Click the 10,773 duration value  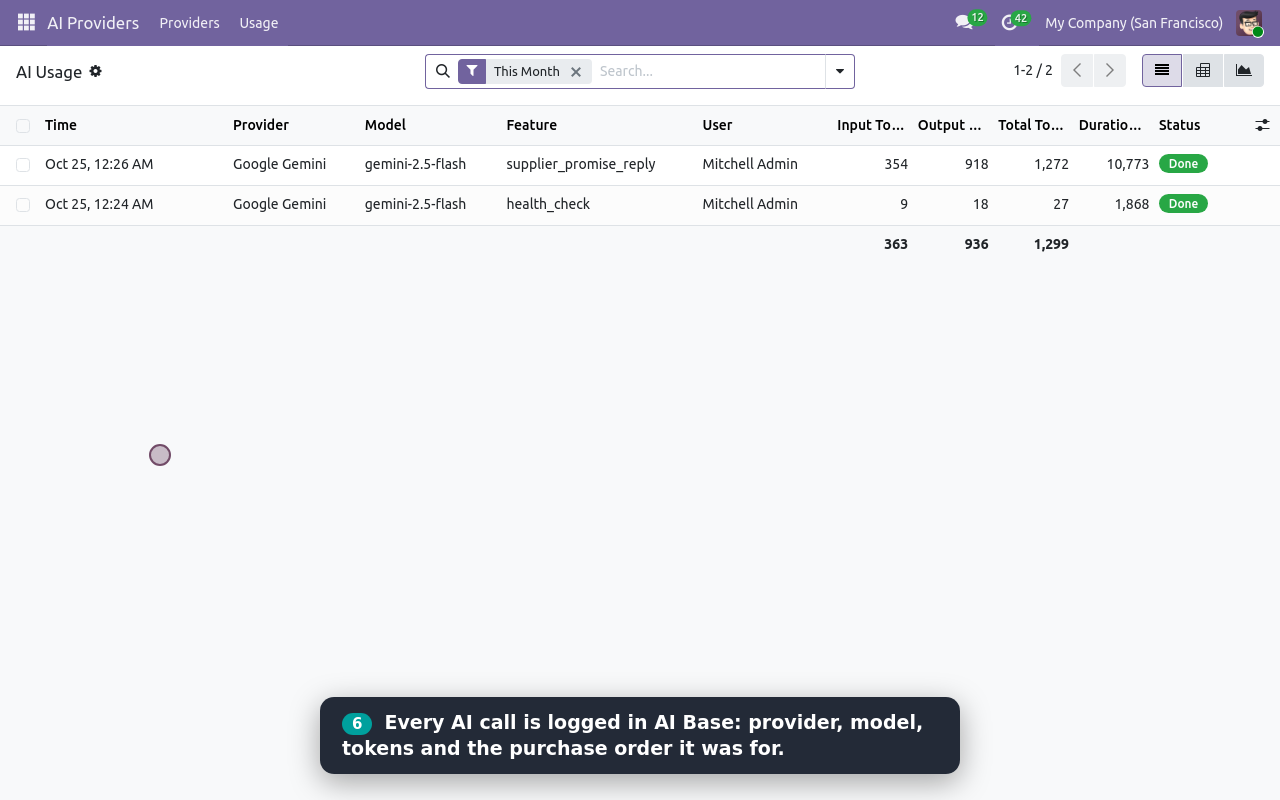[1128, 164]
